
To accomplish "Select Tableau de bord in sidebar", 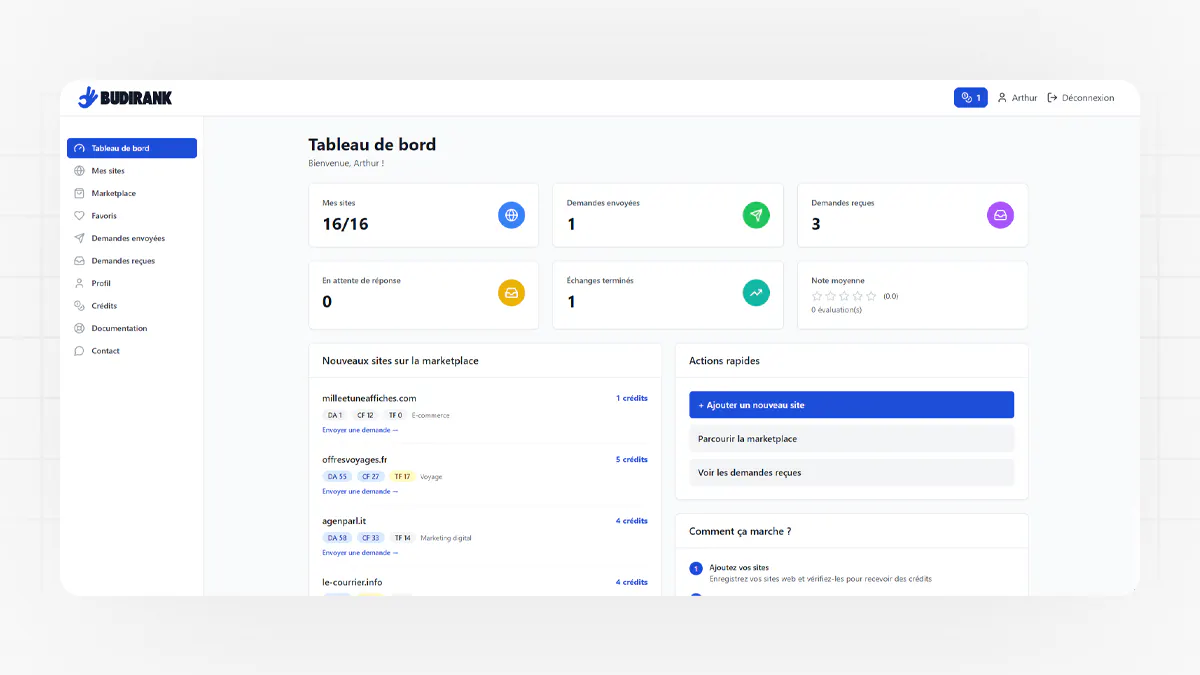I will click(132, 148).
